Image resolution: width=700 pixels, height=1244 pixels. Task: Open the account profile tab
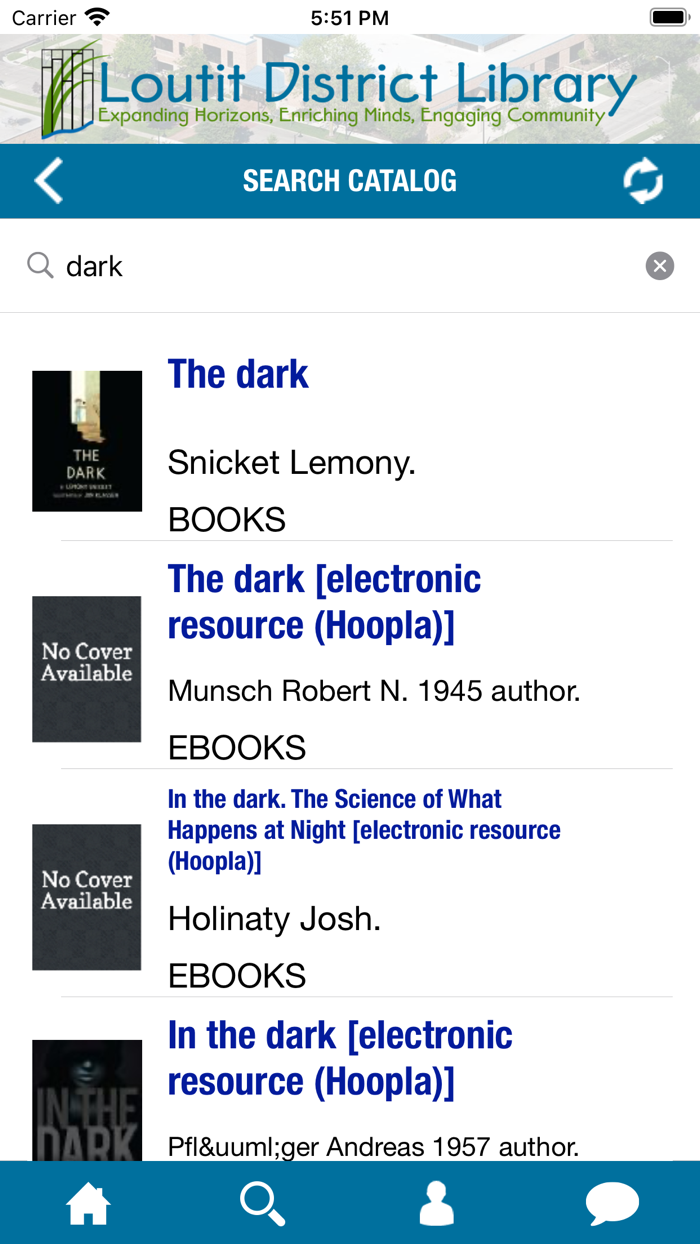click(x=437, y=1203)
